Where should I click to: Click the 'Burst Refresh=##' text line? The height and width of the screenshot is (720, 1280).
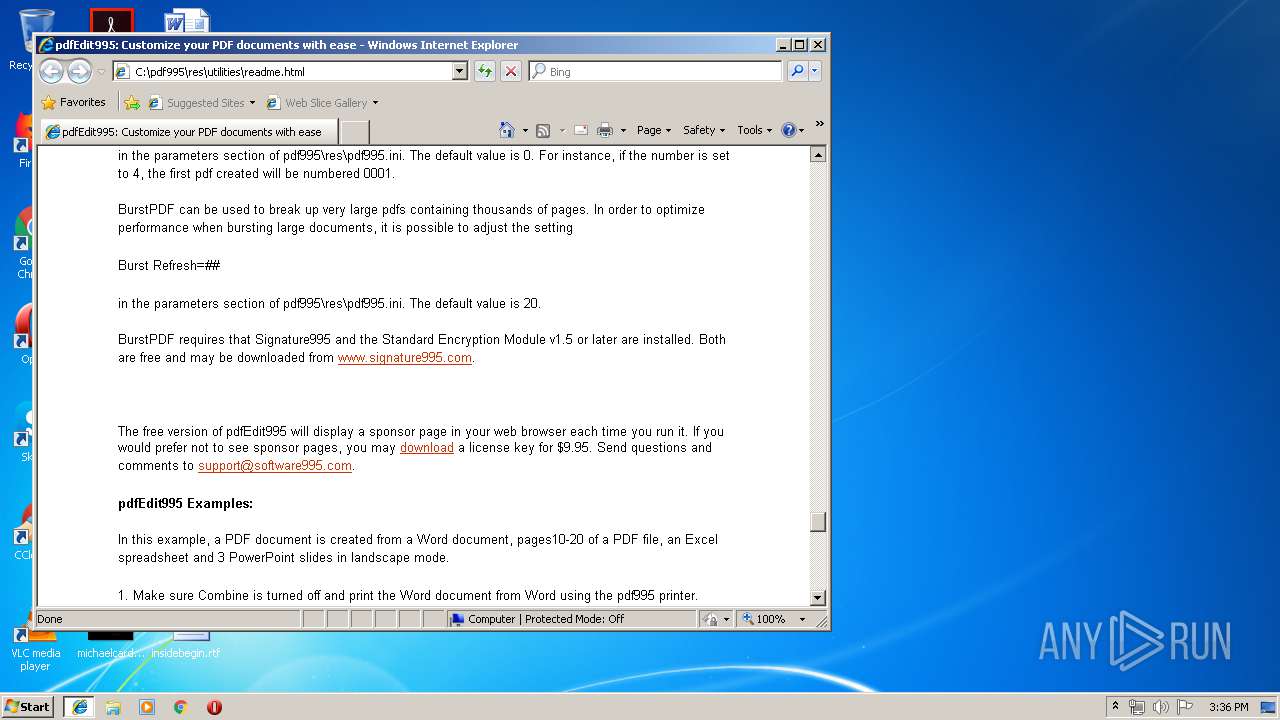point(169,266)
